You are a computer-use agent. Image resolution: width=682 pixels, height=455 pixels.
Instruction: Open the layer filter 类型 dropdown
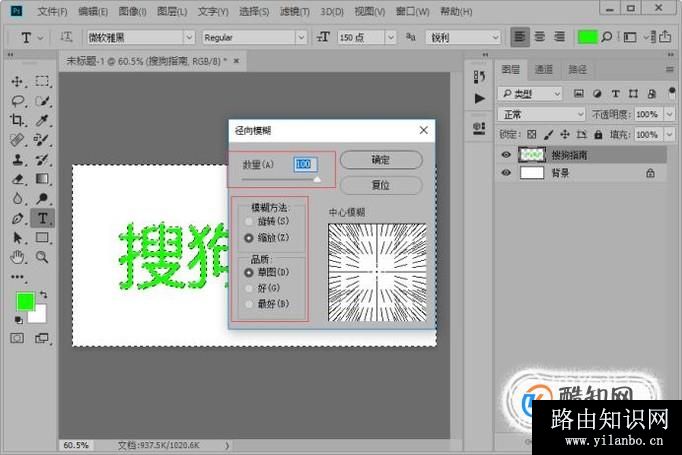click(x=530, y=94)
